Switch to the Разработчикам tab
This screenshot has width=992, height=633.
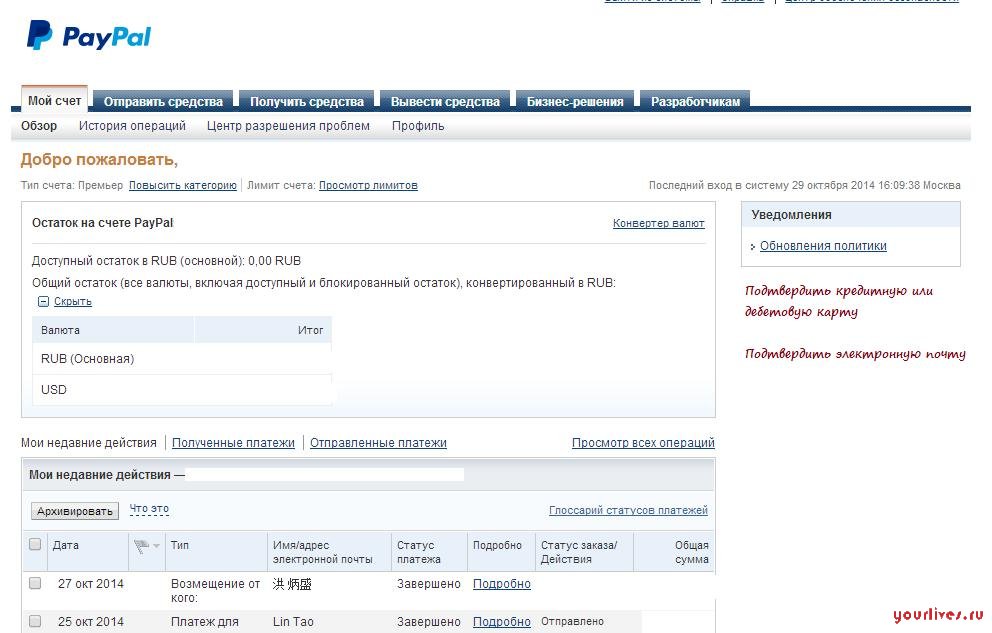click(x=695, y=101)
